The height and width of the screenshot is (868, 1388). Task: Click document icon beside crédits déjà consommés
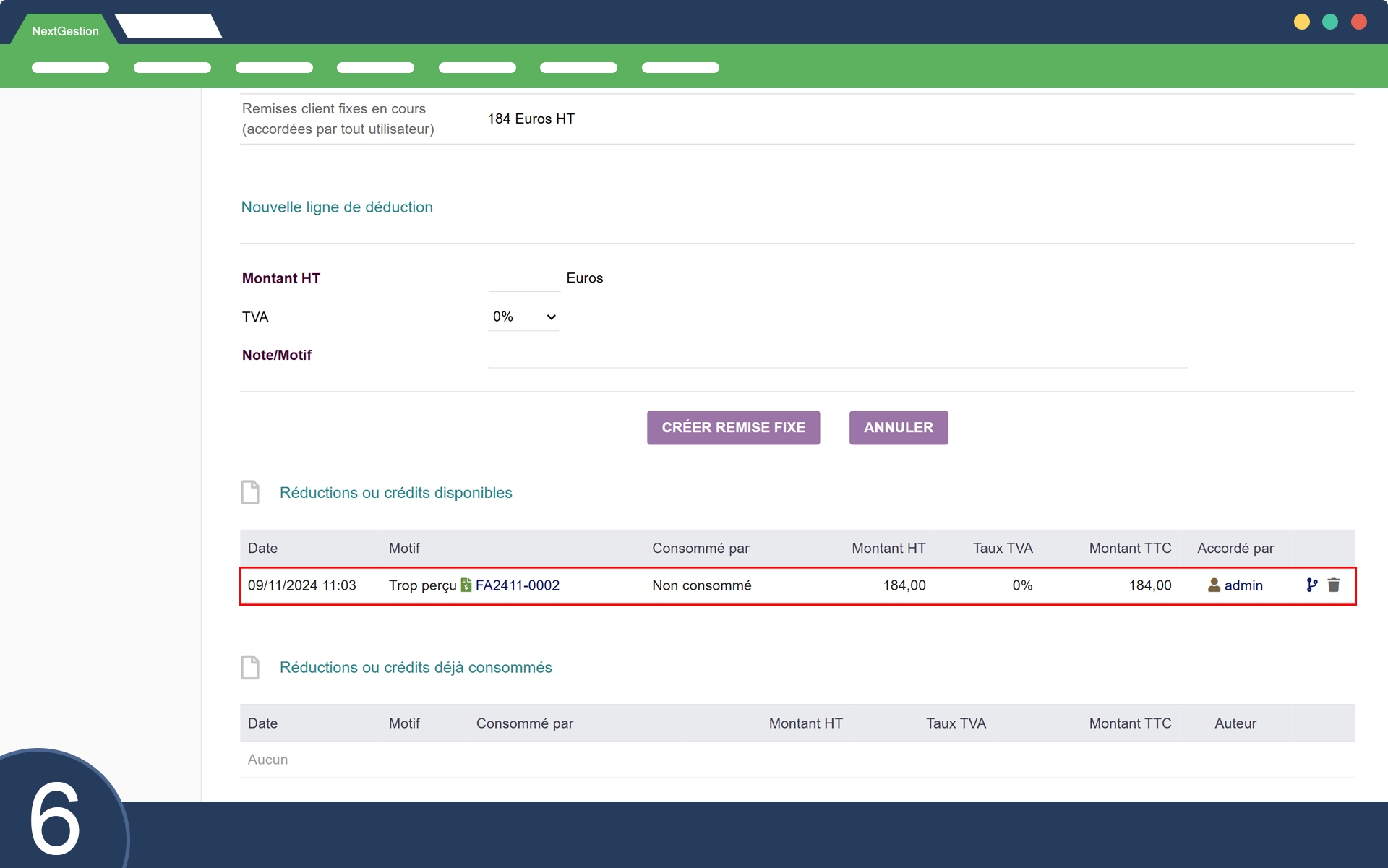pos(250,667)
